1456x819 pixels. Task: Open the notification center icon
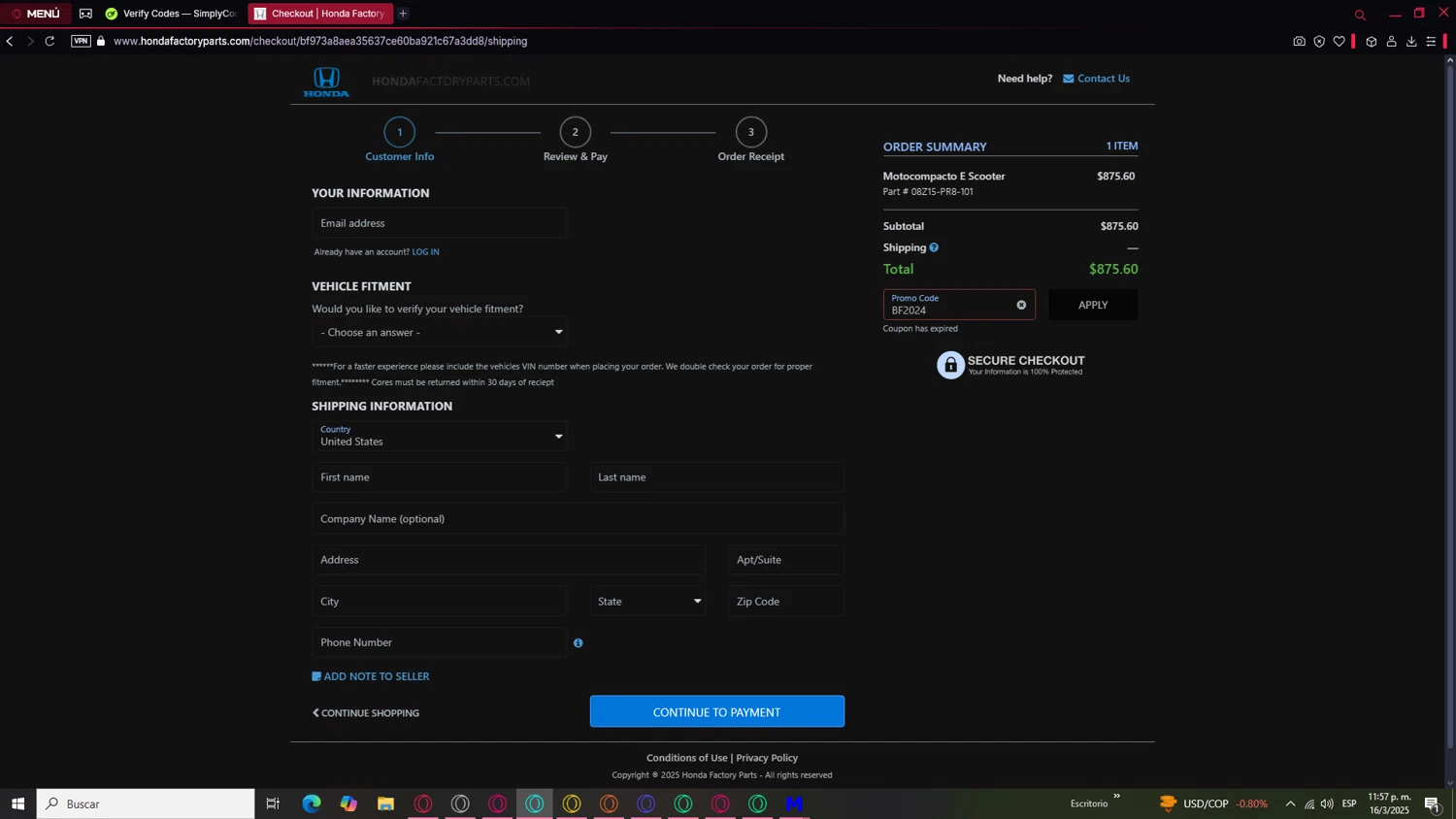click(x=1432, y=803)
